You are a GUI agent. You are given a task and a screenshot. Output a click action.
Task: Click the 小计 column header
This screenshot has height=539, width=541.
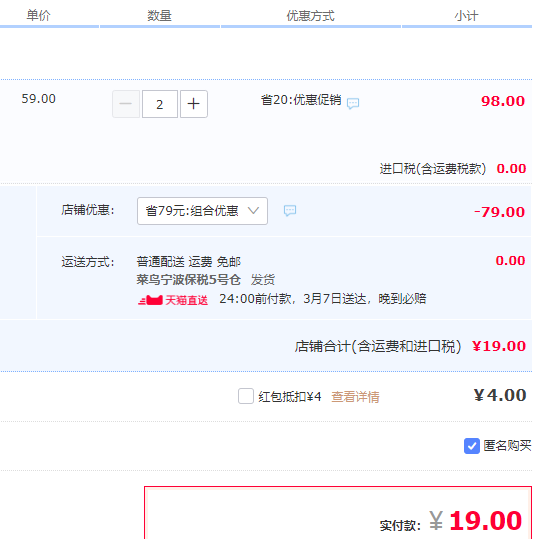click(x=466, y=16)
